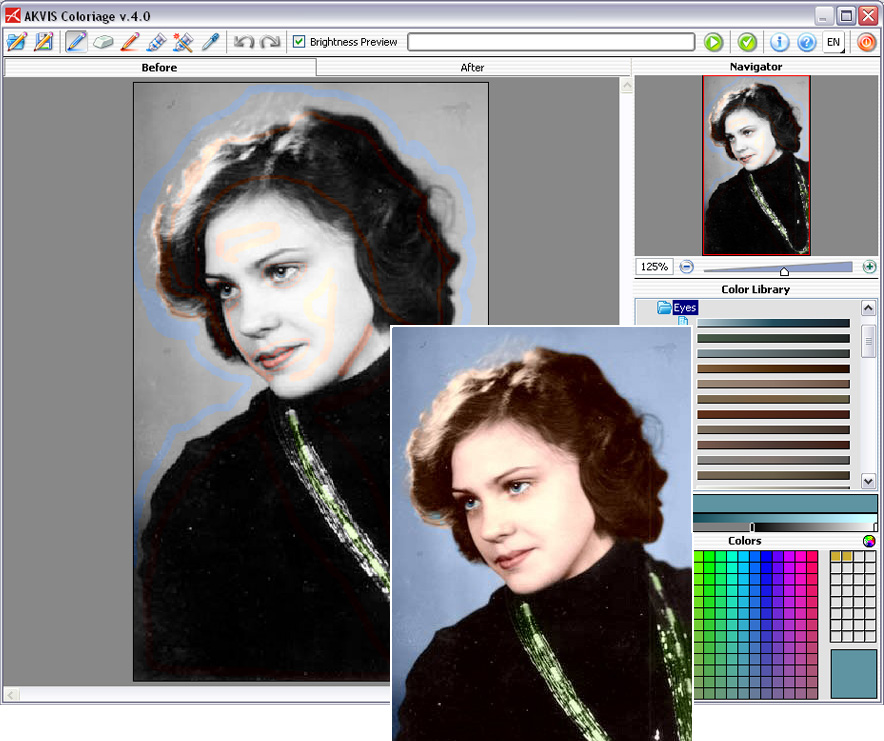The image size is (884, 741).
Task: Click the current color teal swatch
Action: click(x=854, y=674)
